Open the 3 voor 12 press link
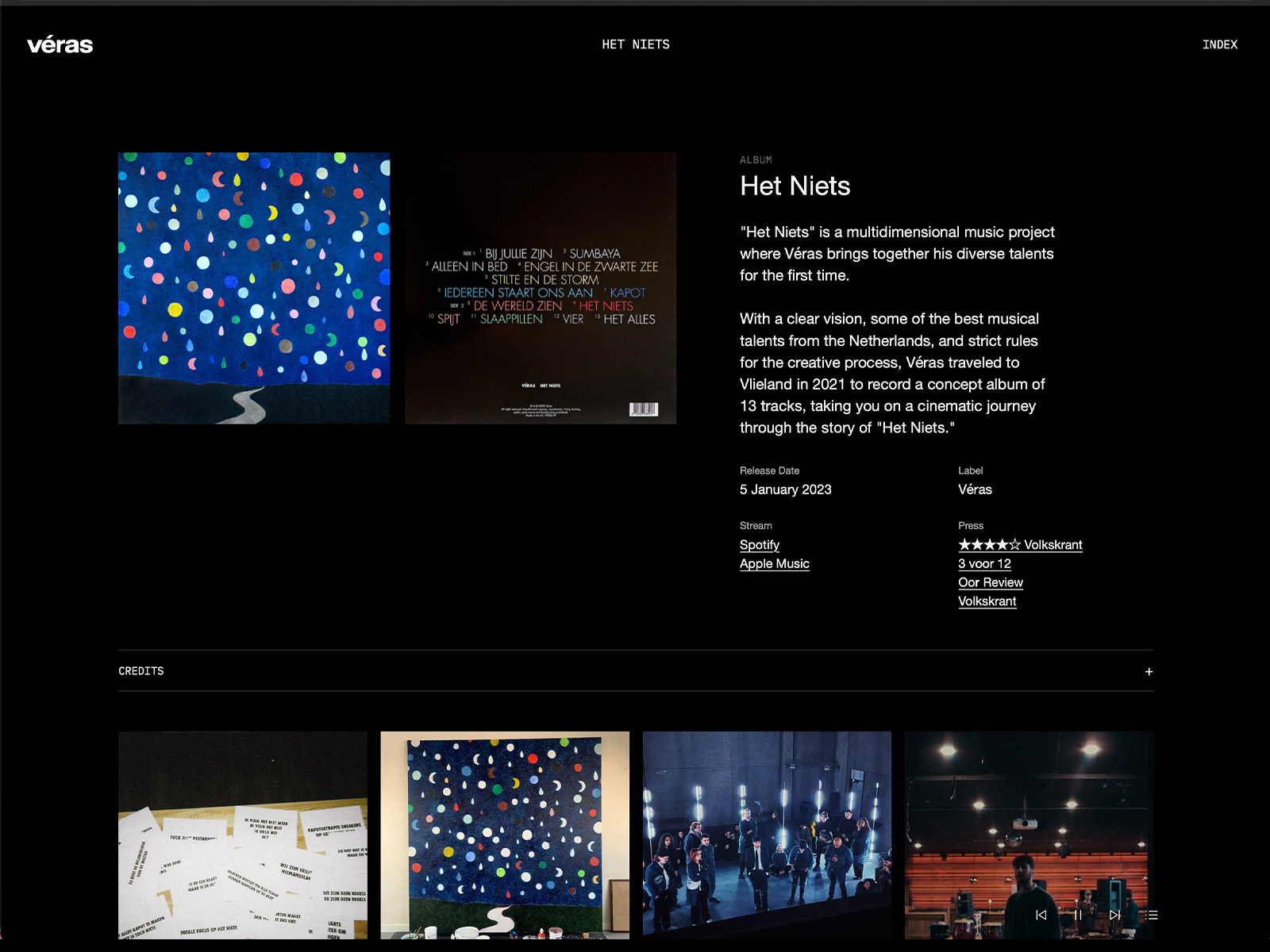 [x=984, y=564]
